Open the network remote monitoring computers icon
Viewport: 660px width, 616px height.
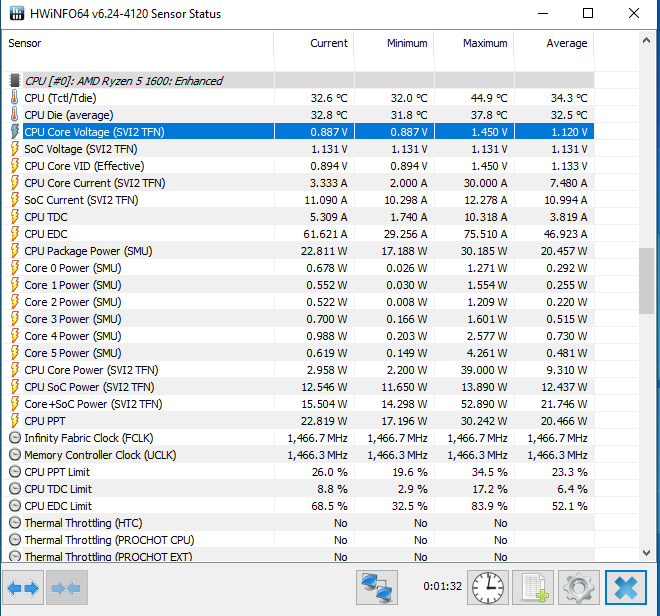click(377, 587)
